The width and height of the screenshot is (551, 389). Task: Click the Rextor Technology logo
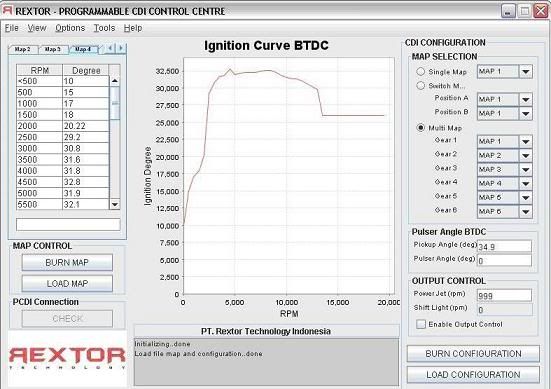click(67, 358)
